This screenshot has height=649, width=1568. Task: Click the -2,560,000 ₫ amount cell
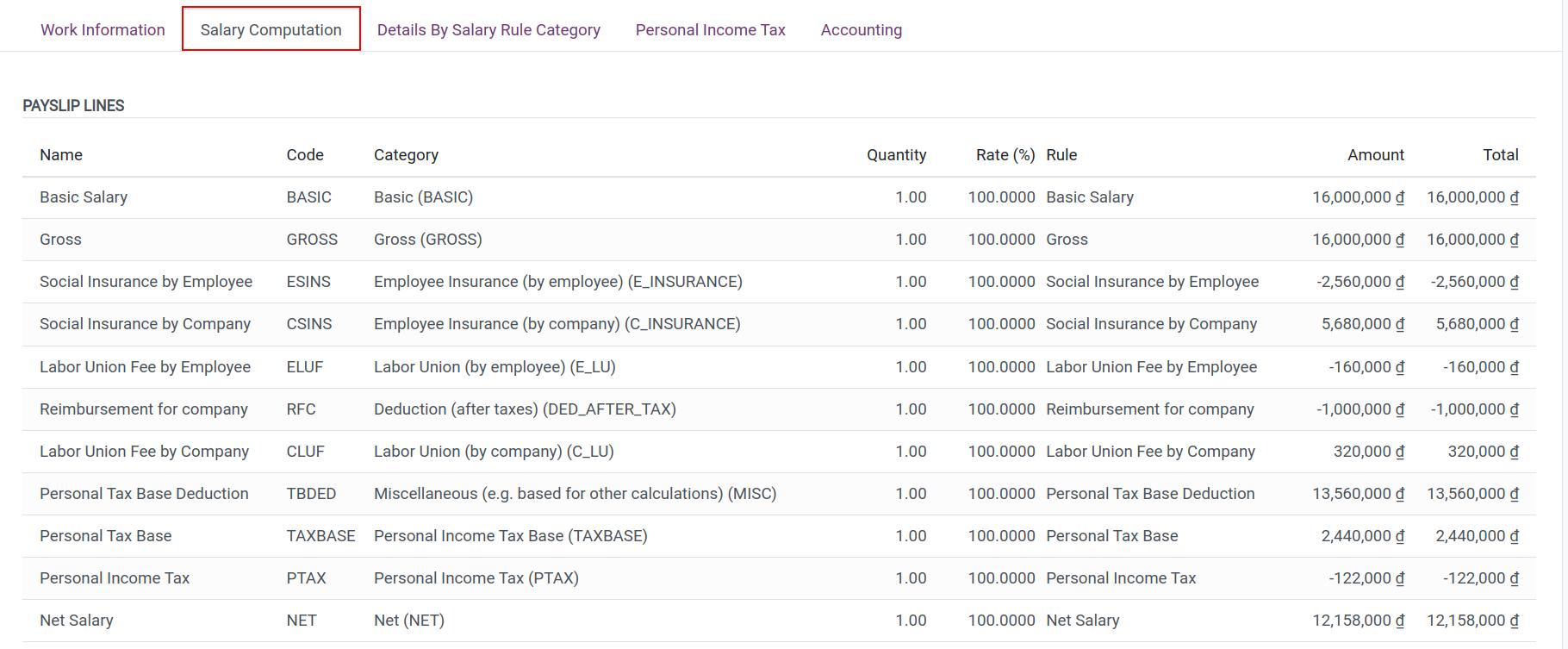pos(1360,282)
